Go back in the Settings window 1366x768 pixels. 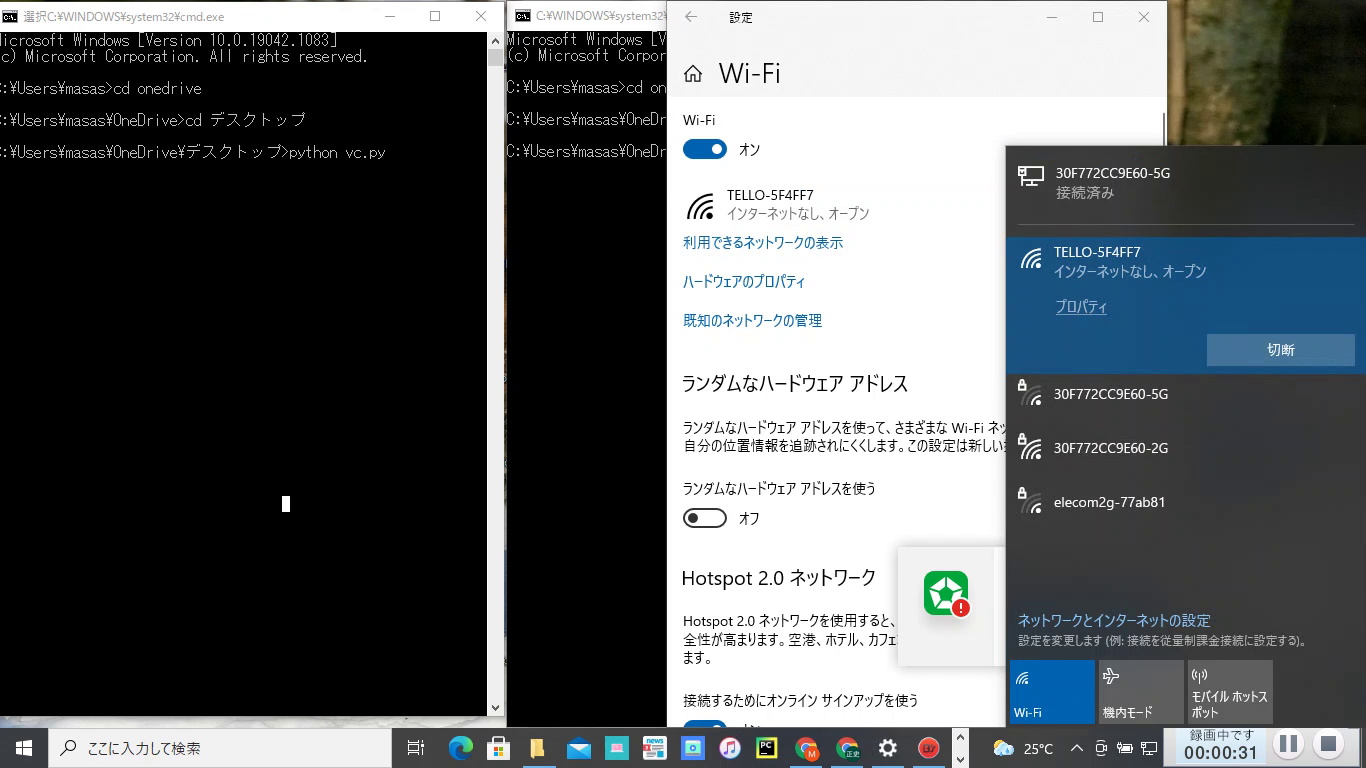[x=691, y=17]
